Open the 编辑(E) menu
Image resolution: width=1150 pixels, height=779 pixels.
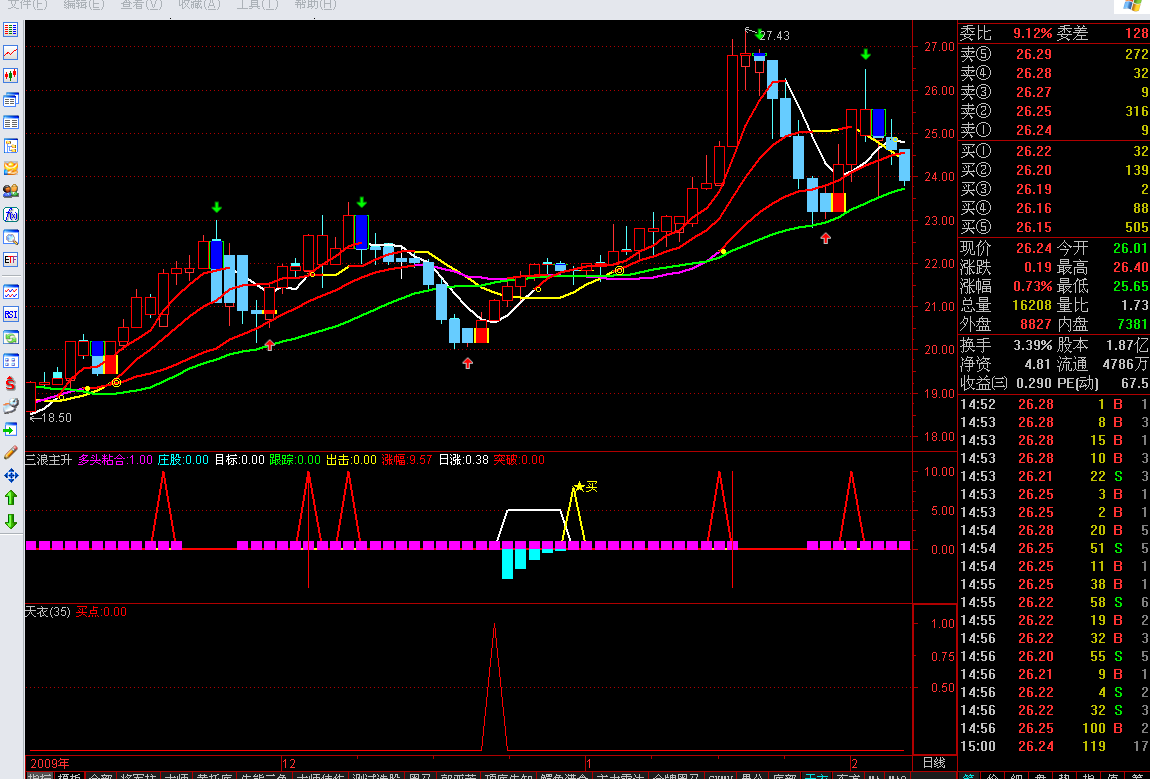84,4
